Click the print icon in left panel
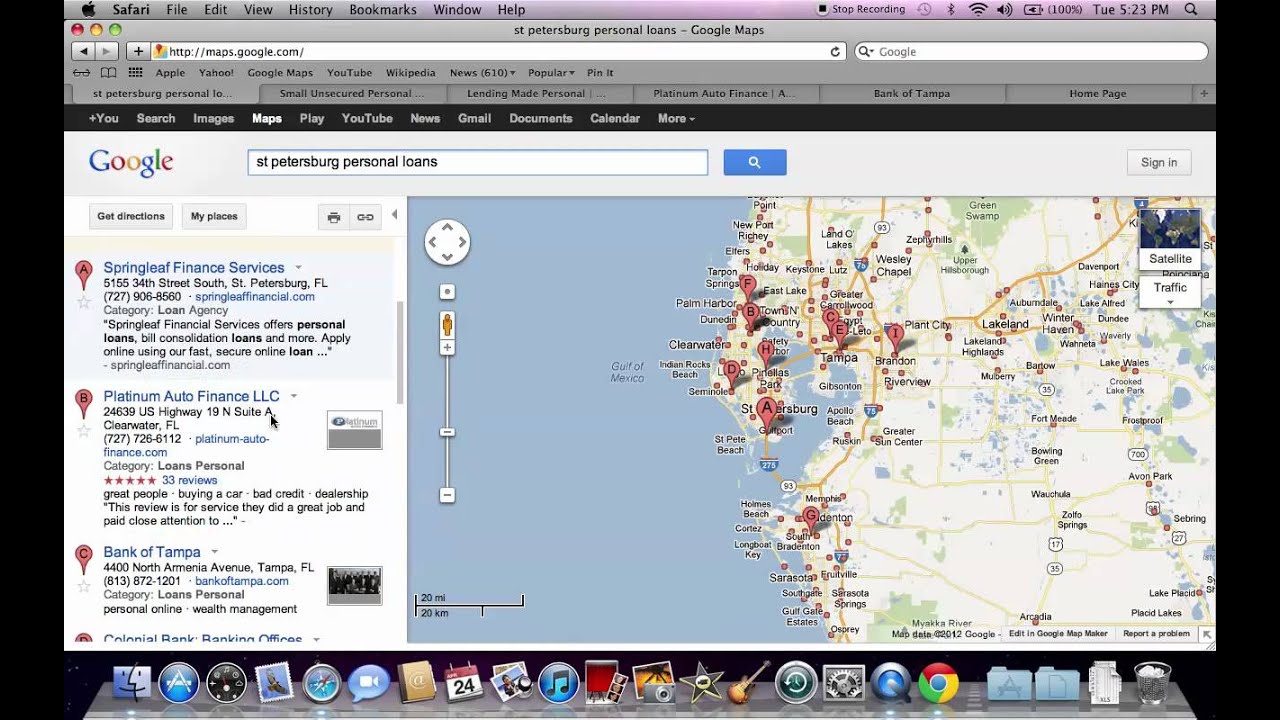This screenshot has width=1280, height=720. 334,217
